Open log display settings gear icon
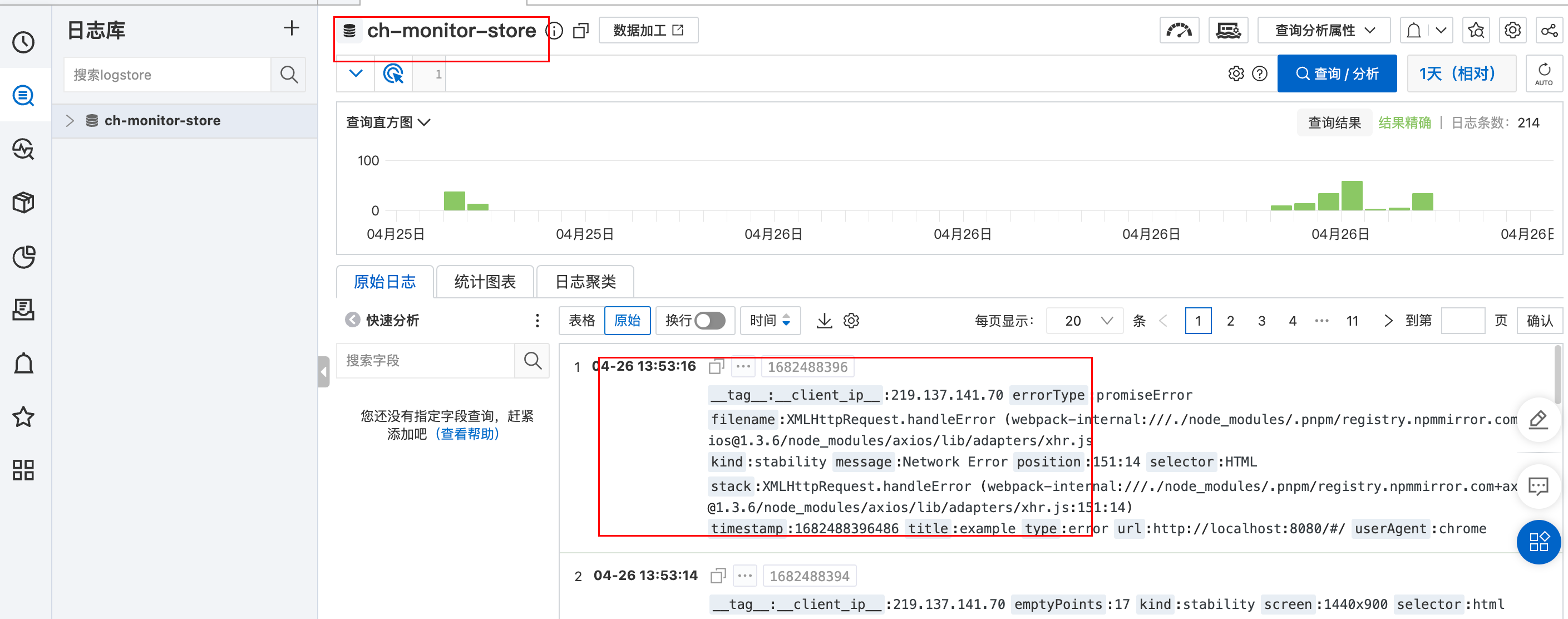Viewport: 1568px width, 619px height. (851, 321)
